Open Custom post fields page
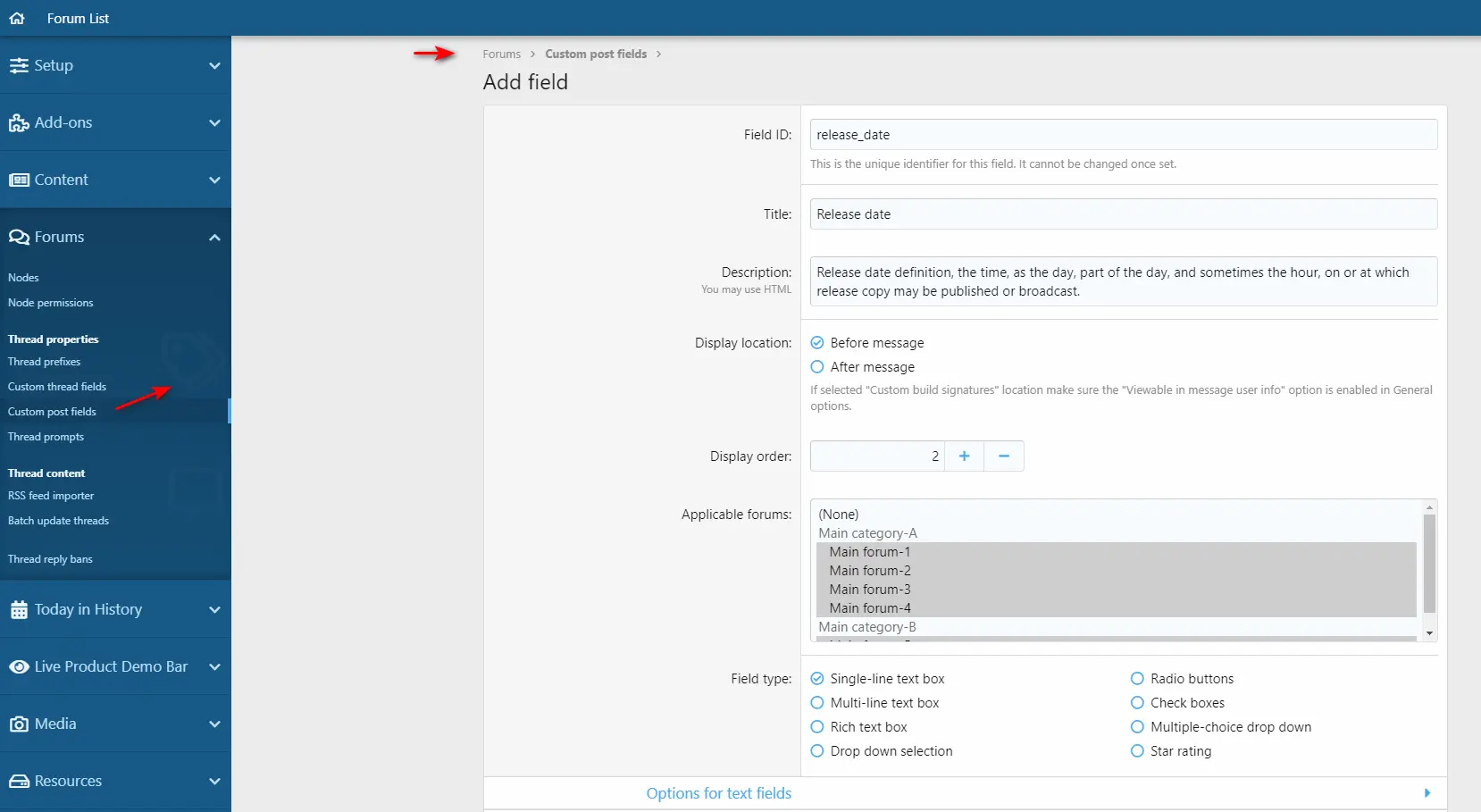Viewport: 1481px width, 812px height. (52, 412)
